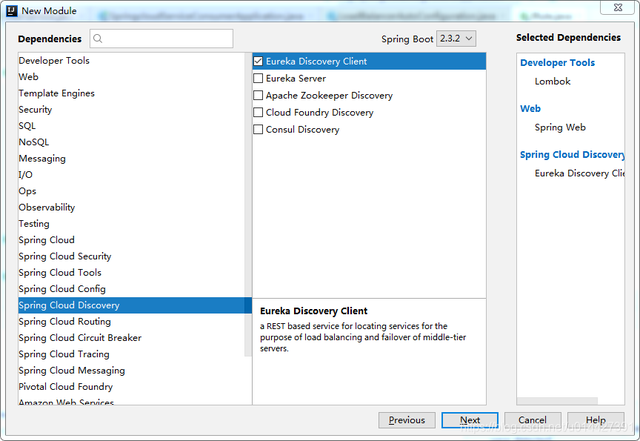Click the Dependencies search input field
This screenshot has height=441, width=640.
pyautogui.click(x=162, y=39)
